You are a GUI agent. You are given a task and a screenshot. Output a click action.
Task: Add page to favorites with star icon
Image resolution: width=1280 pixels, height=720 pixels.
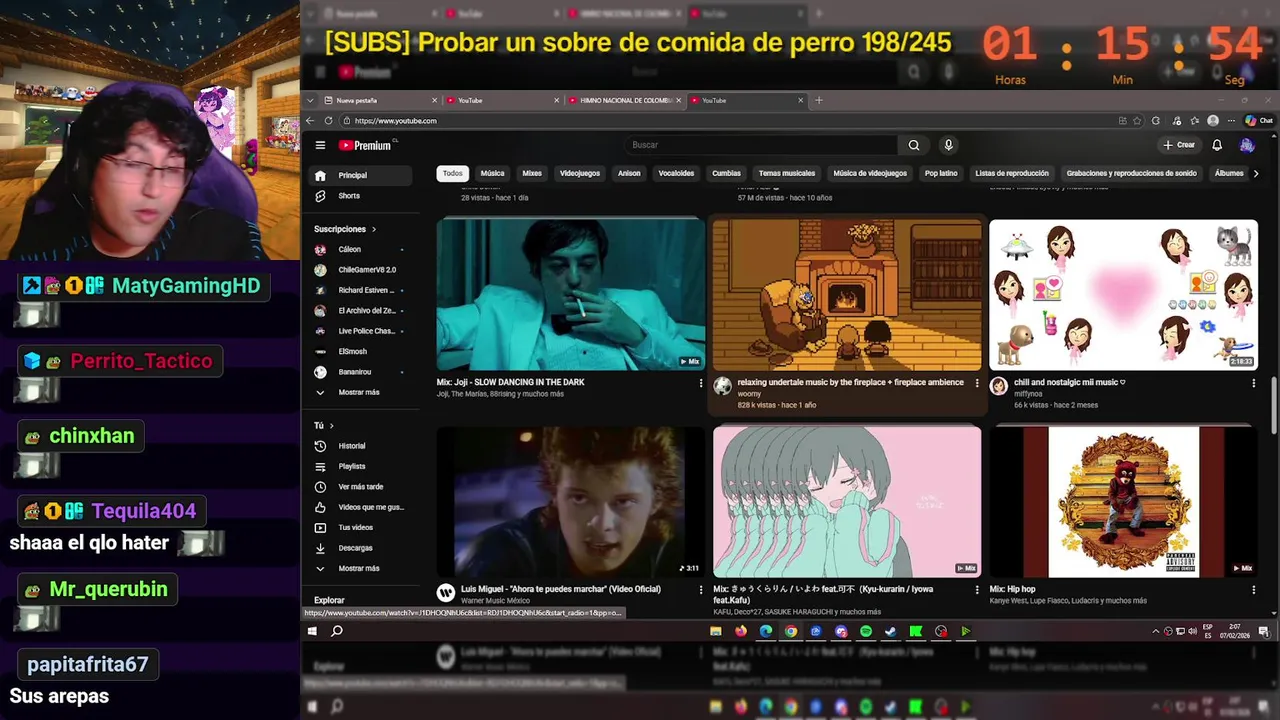[x=1137, y=121]
